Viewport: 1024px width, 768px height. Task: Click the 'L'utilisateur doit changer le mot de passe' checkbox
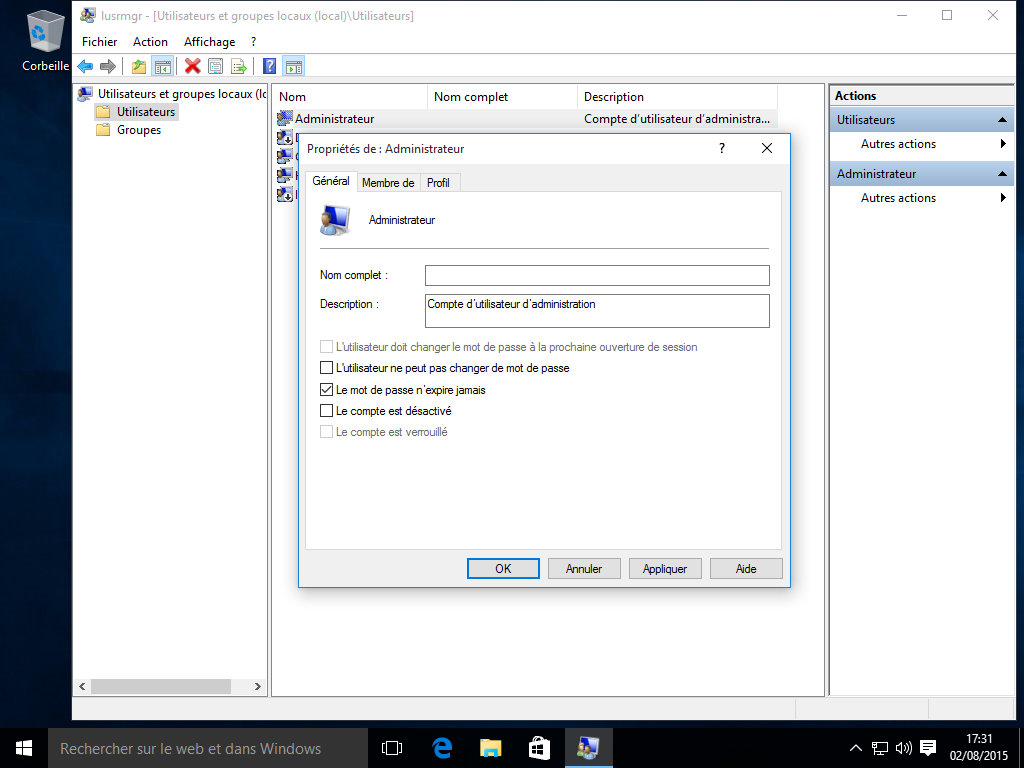click(327, 347)
